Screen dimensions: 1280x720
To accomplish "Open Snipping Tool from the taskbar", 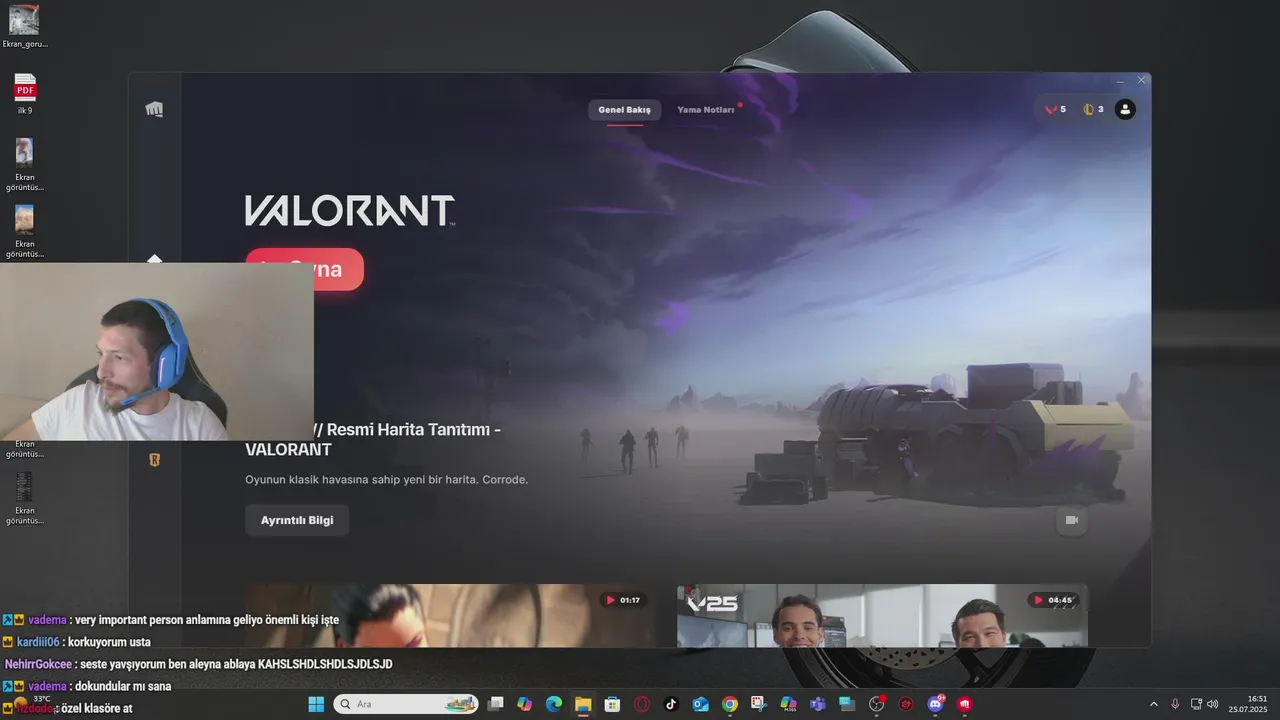I will (x=759, y=704).
